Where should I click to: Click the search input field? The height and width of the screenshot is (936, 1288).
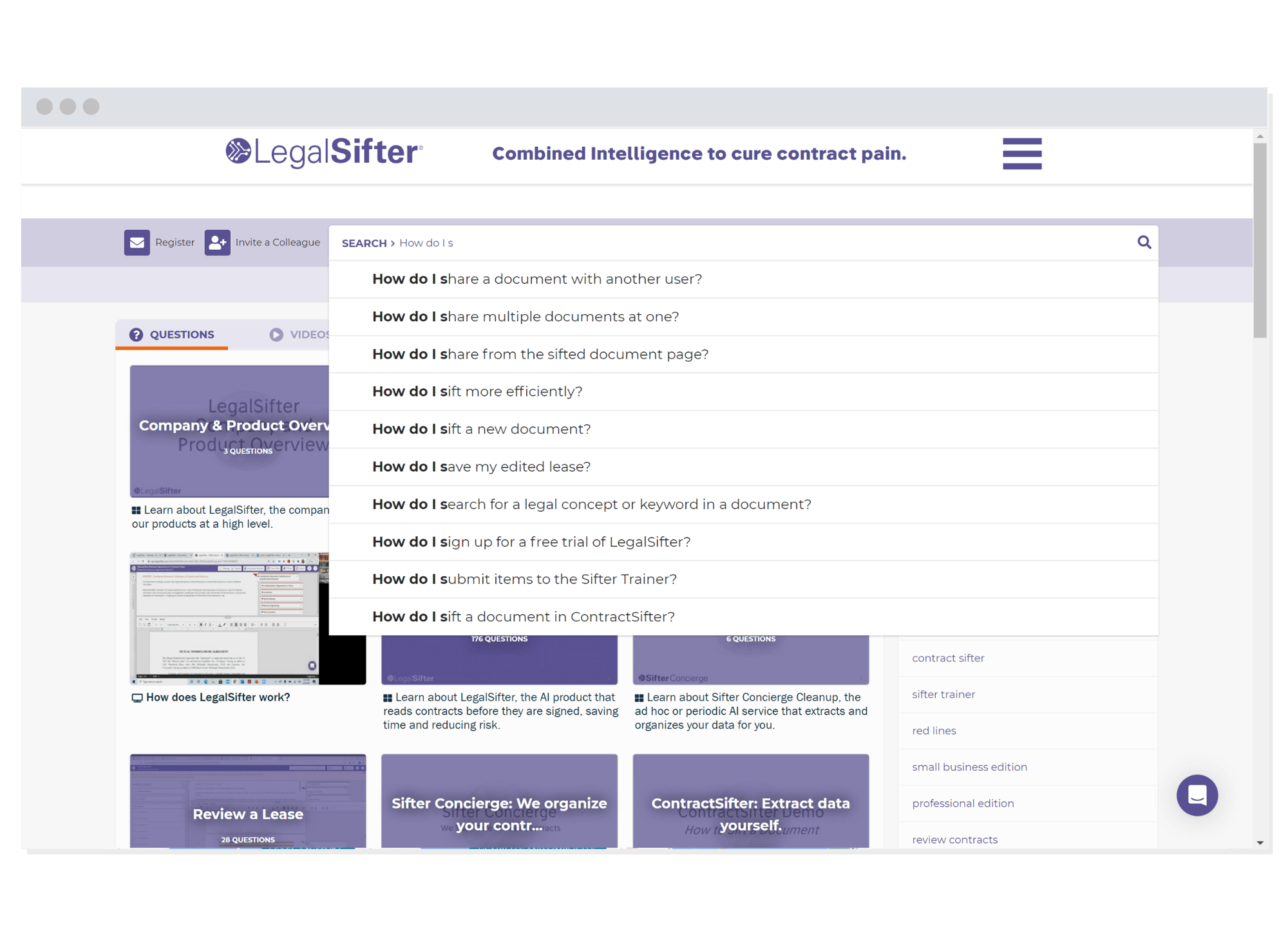744,242
